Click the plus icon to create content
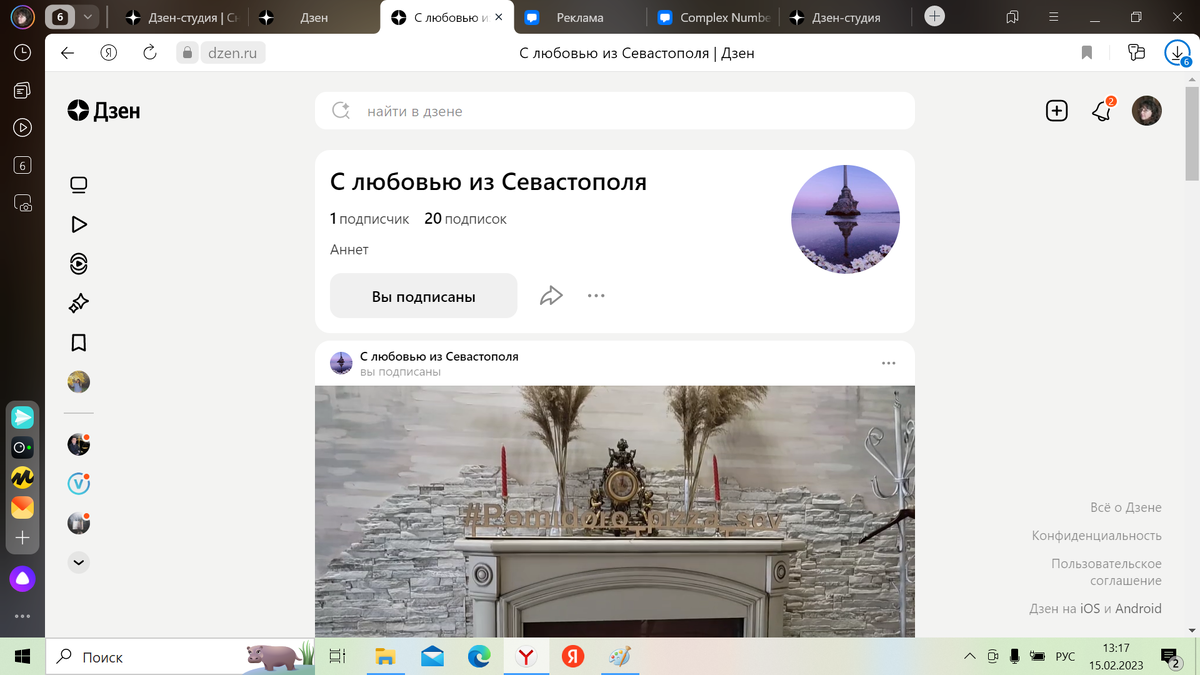This screenshot has width=1200, height=675. (1056, 111)
